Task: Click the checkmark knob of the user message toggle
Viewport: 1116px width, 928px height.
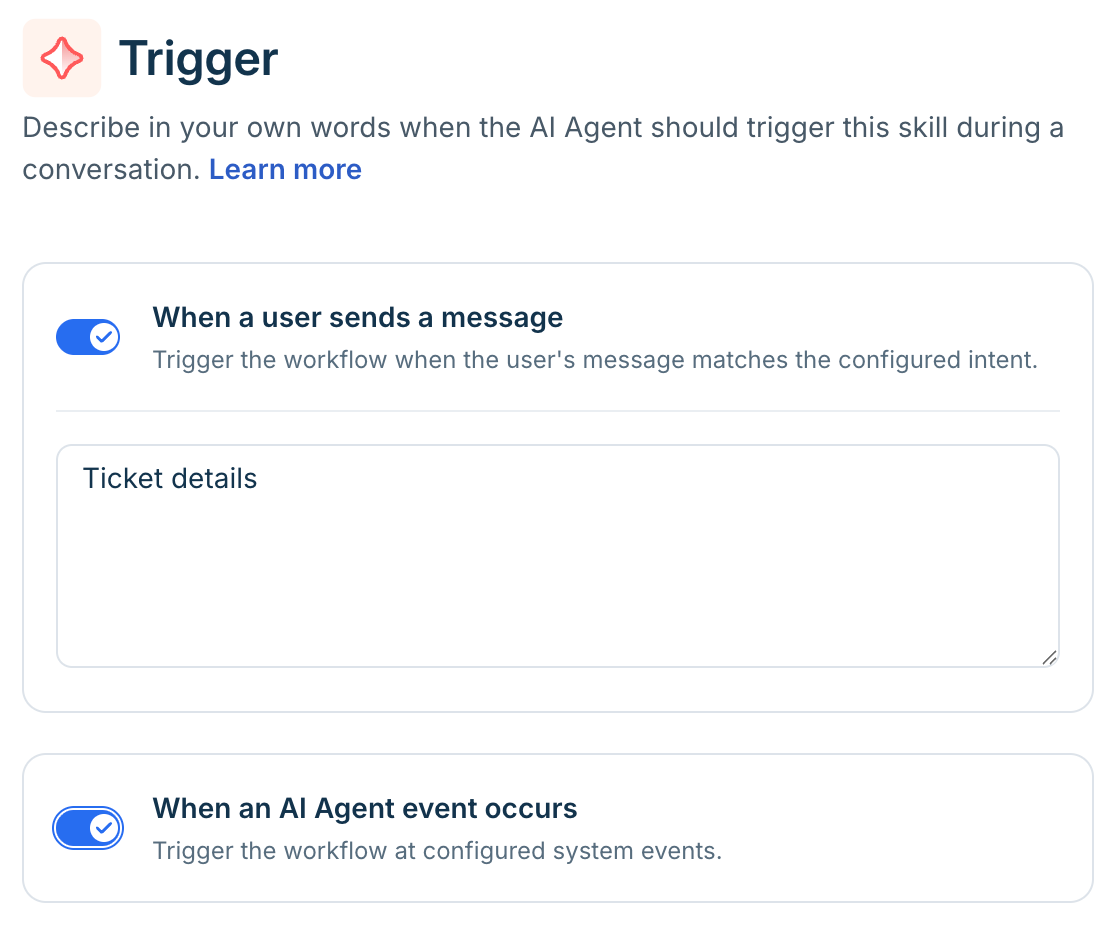Action: [x=105, y=337]
